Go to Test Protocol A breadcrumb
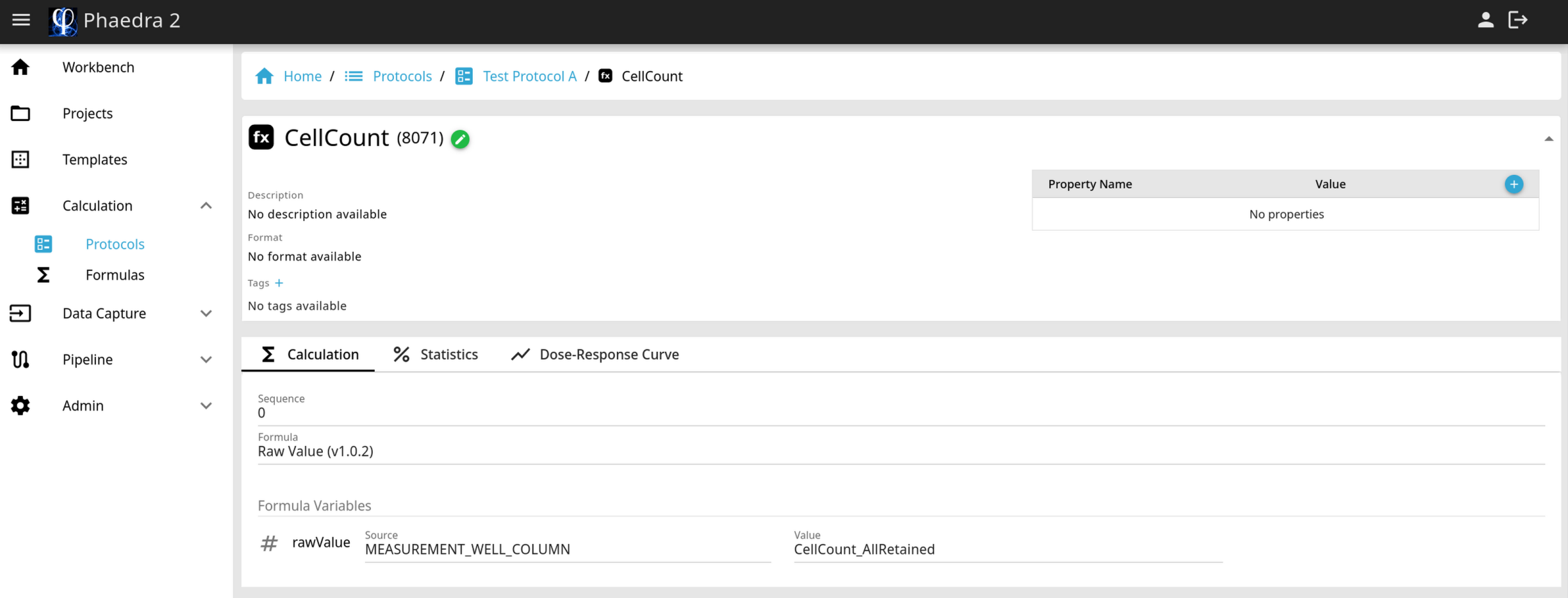The height and width of the screenshot is (598, 1568). point(529,76)
